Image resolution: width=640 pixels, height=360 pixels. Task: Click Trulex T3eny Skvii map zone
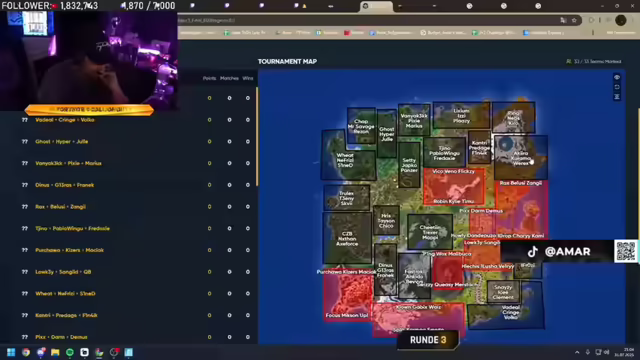(x=347, y=198)
